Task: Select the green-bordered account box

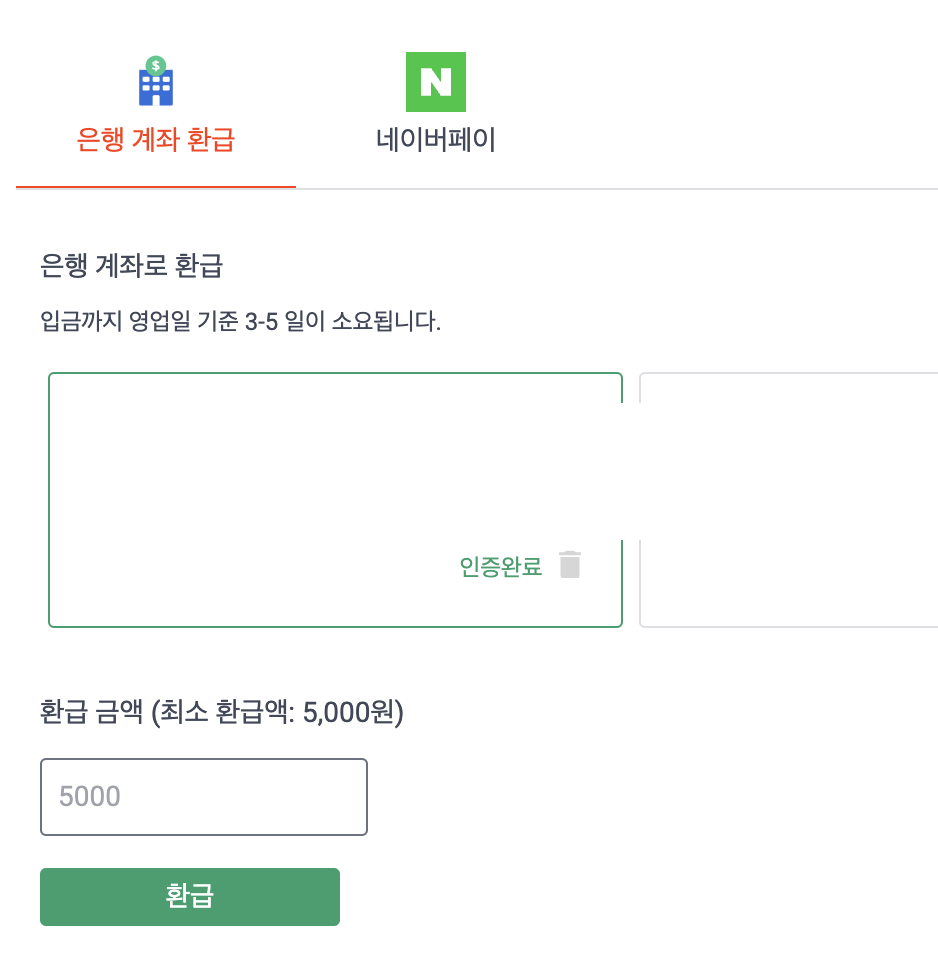Action: 336,470
